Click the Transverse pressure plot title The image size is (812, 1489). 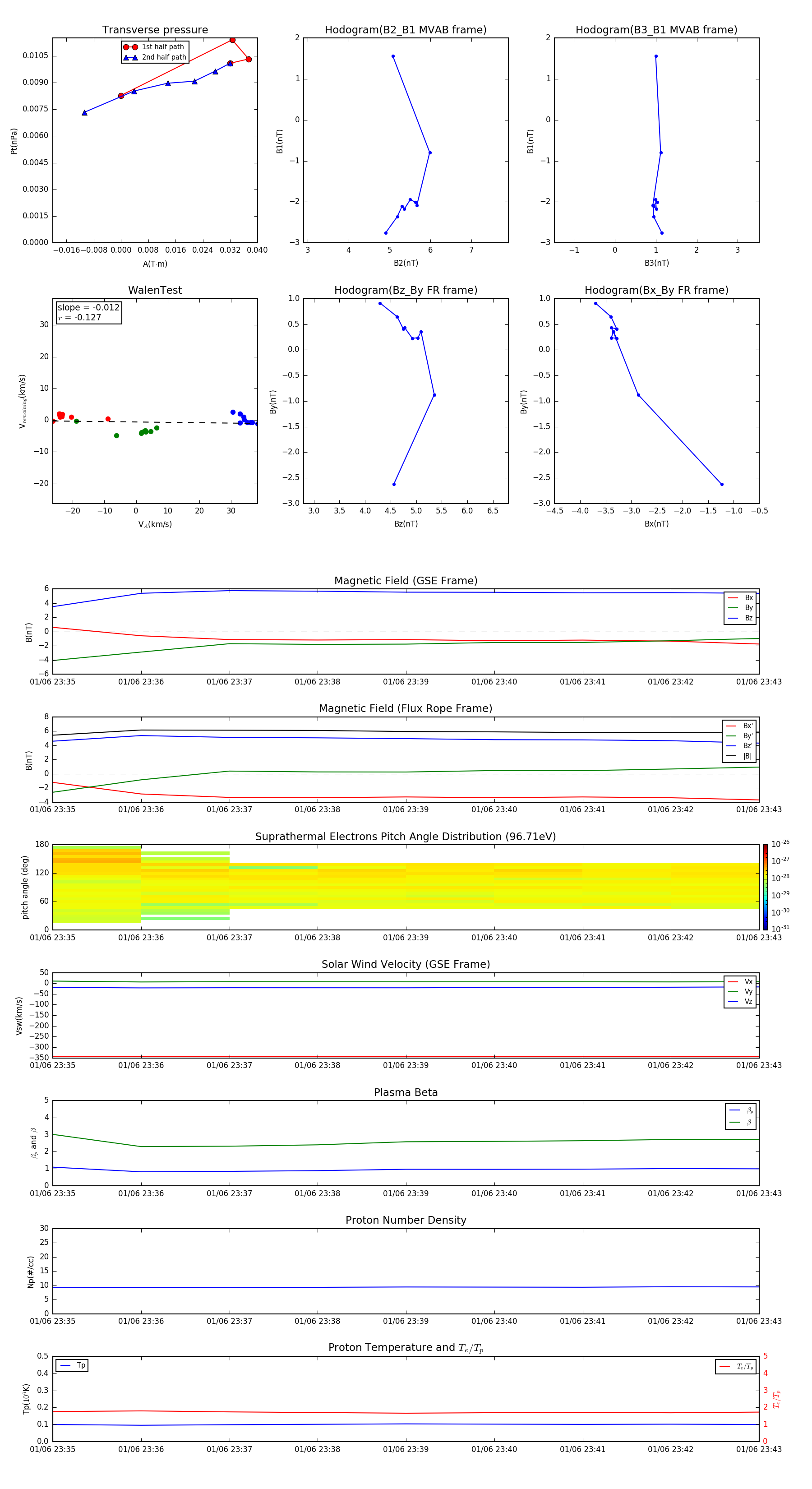tap(155, 30)
